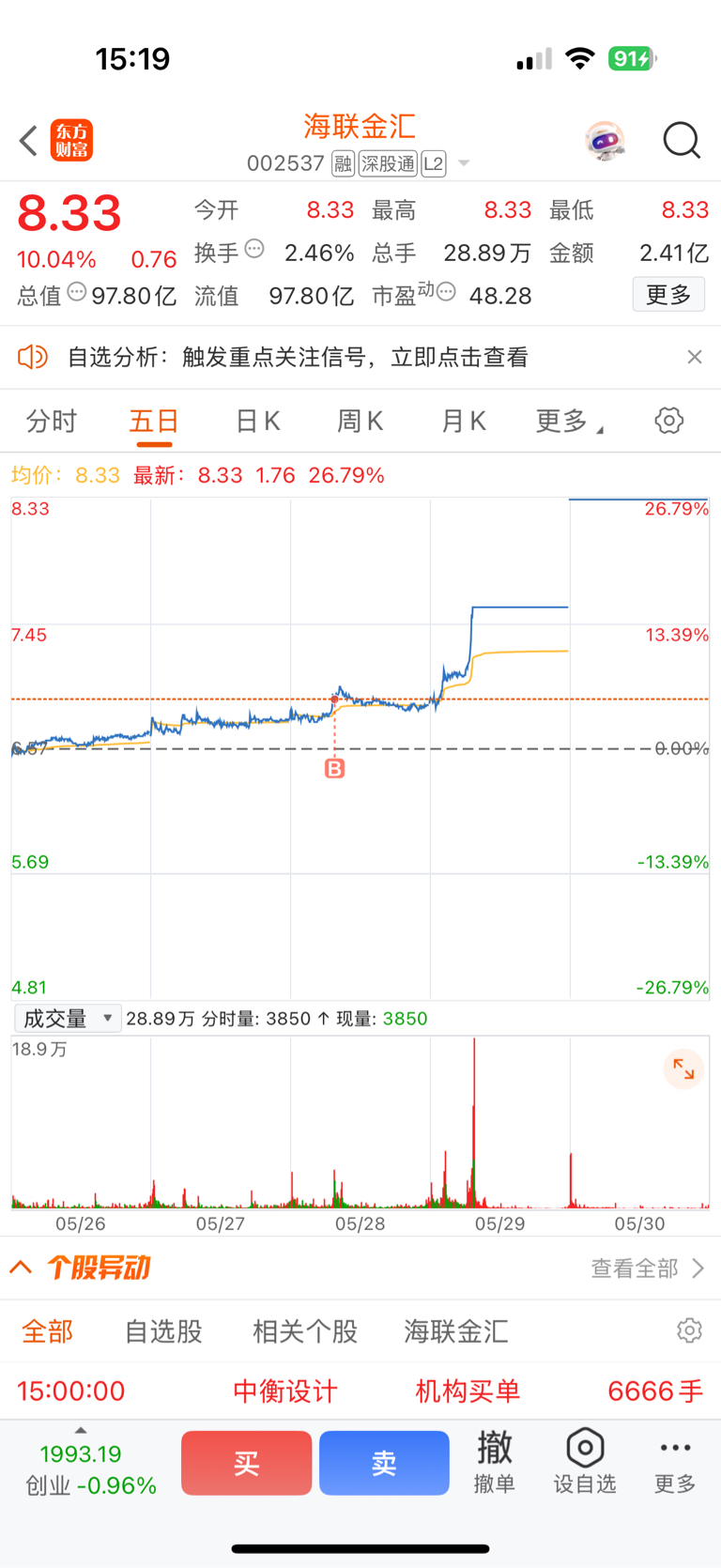Dismiss the 自选分析 notification banner
This screenshot has width=721, height=1568.
695,357
